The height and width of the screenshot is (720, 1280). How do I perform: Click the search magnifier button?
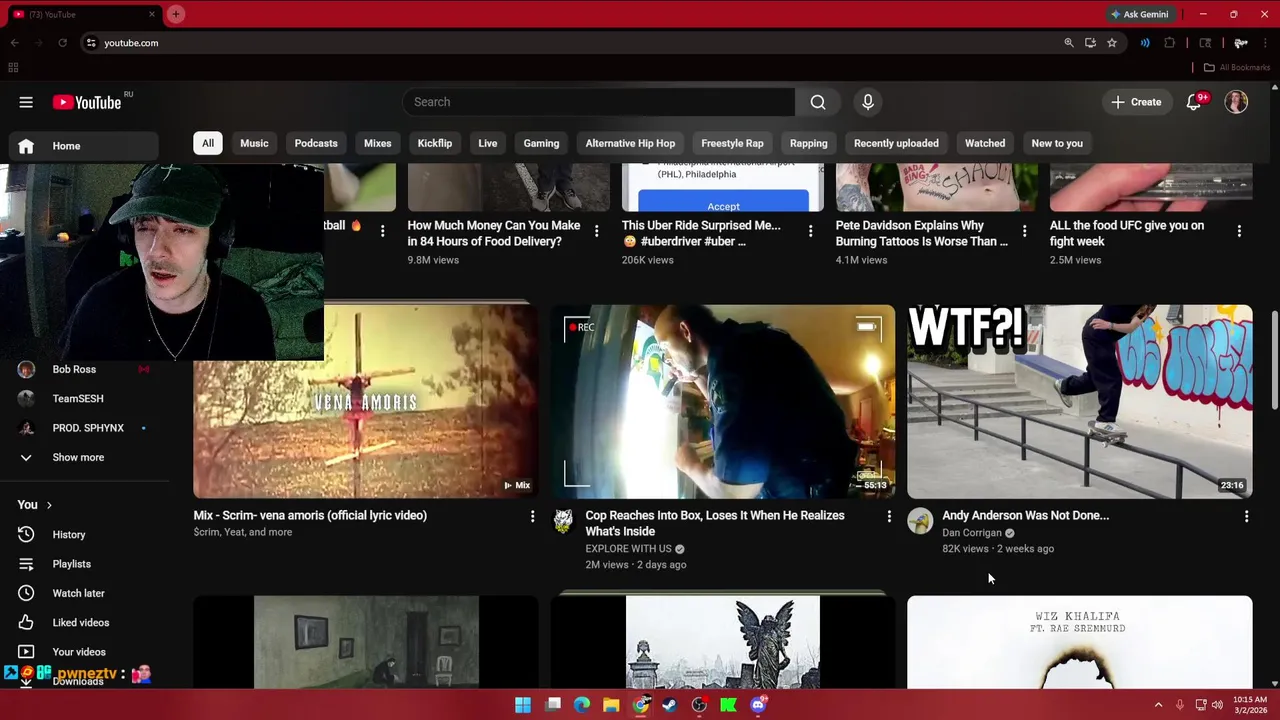click(x=818, y=102)
